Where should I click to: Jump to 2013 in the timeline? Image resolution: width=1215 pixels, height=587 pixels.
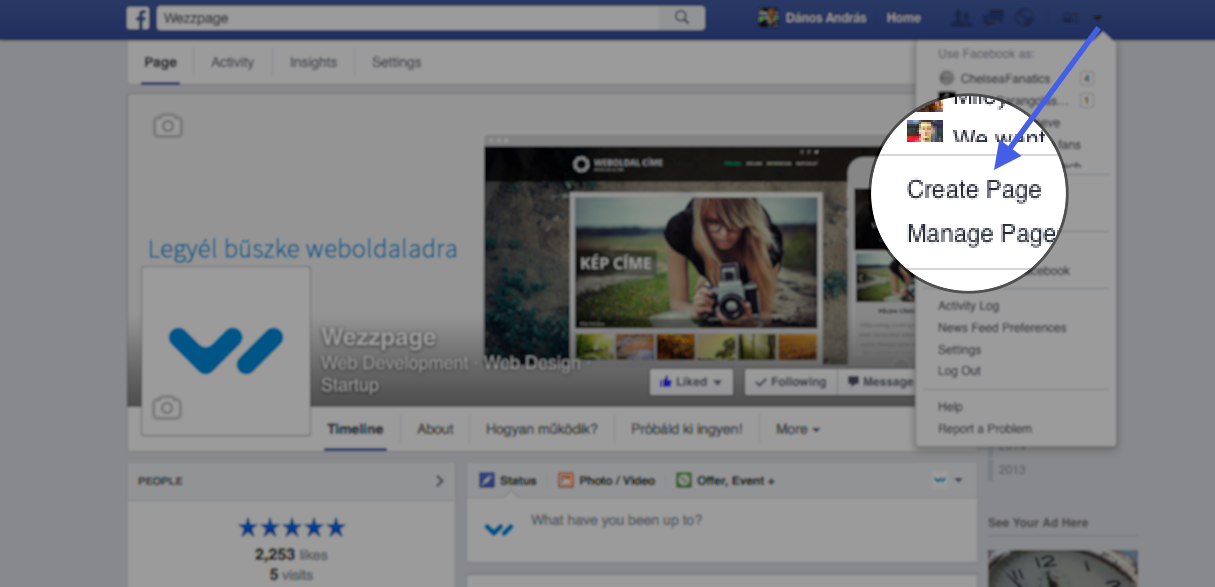(1011, 470)
